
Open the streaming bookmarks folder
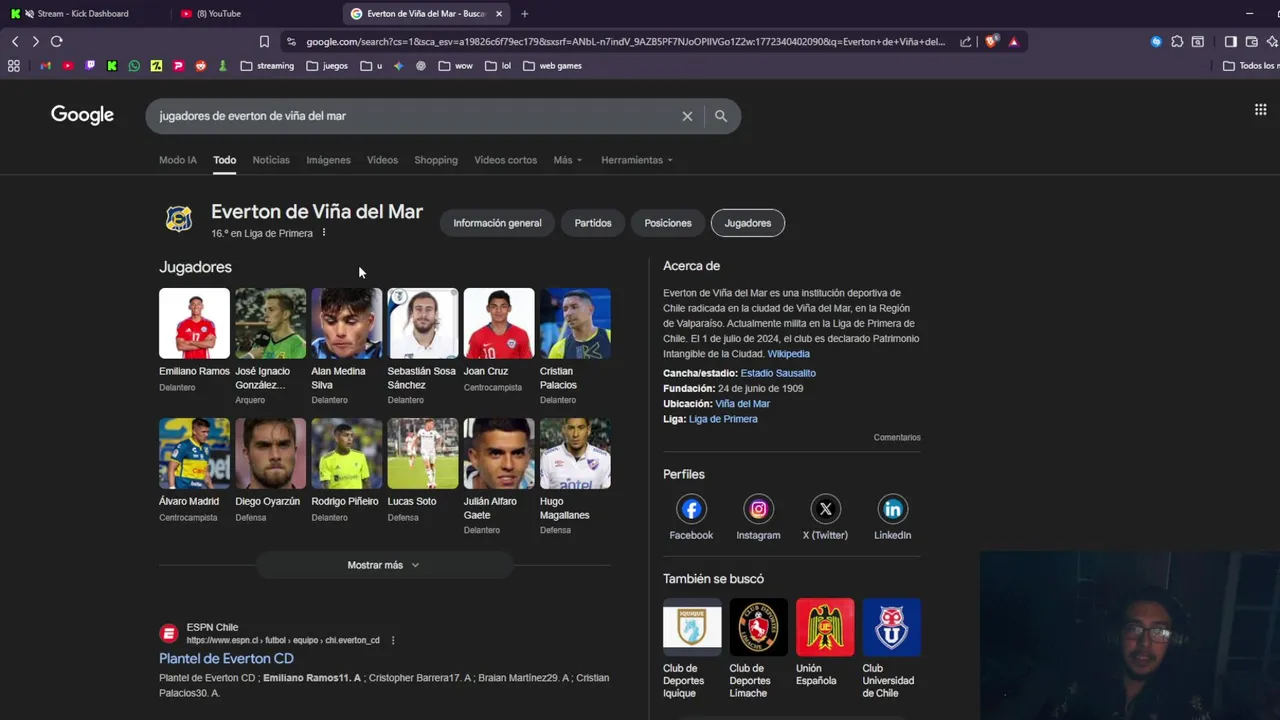point(267,66)
